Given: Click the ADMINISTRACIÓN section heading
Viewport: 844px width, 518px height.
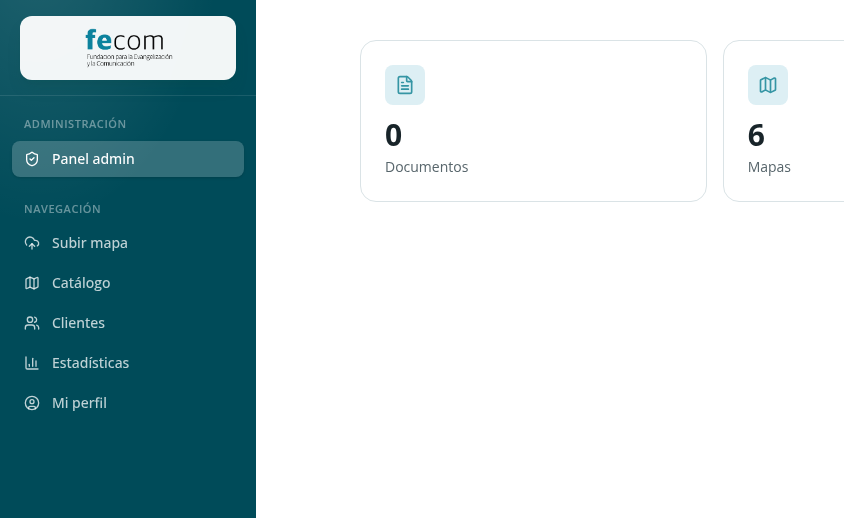Looking at the screenshot, I should pyautogui.click(x=75, y=124).
